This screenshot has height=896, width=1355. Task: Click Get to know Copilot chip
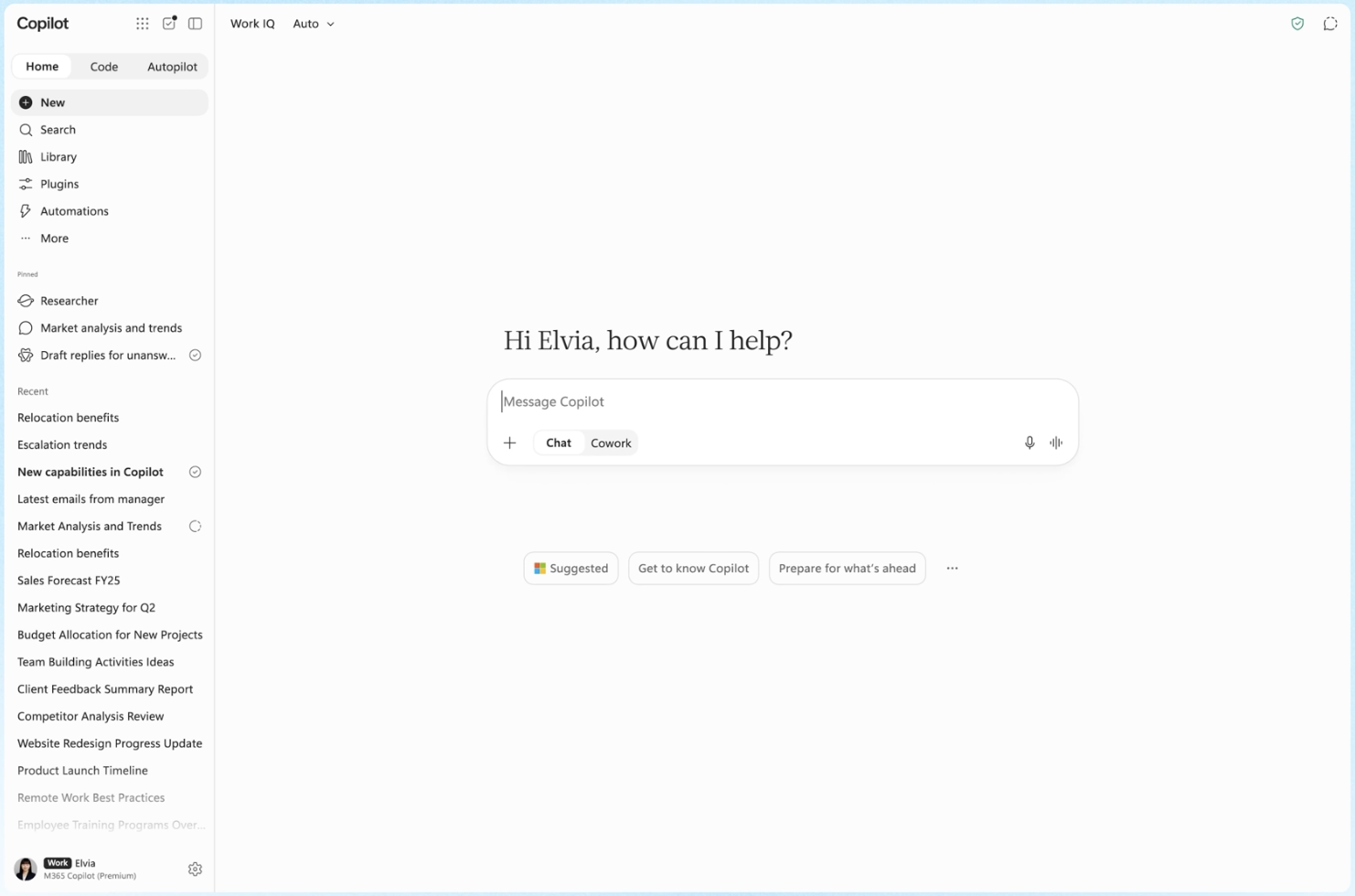coord(693,569)
